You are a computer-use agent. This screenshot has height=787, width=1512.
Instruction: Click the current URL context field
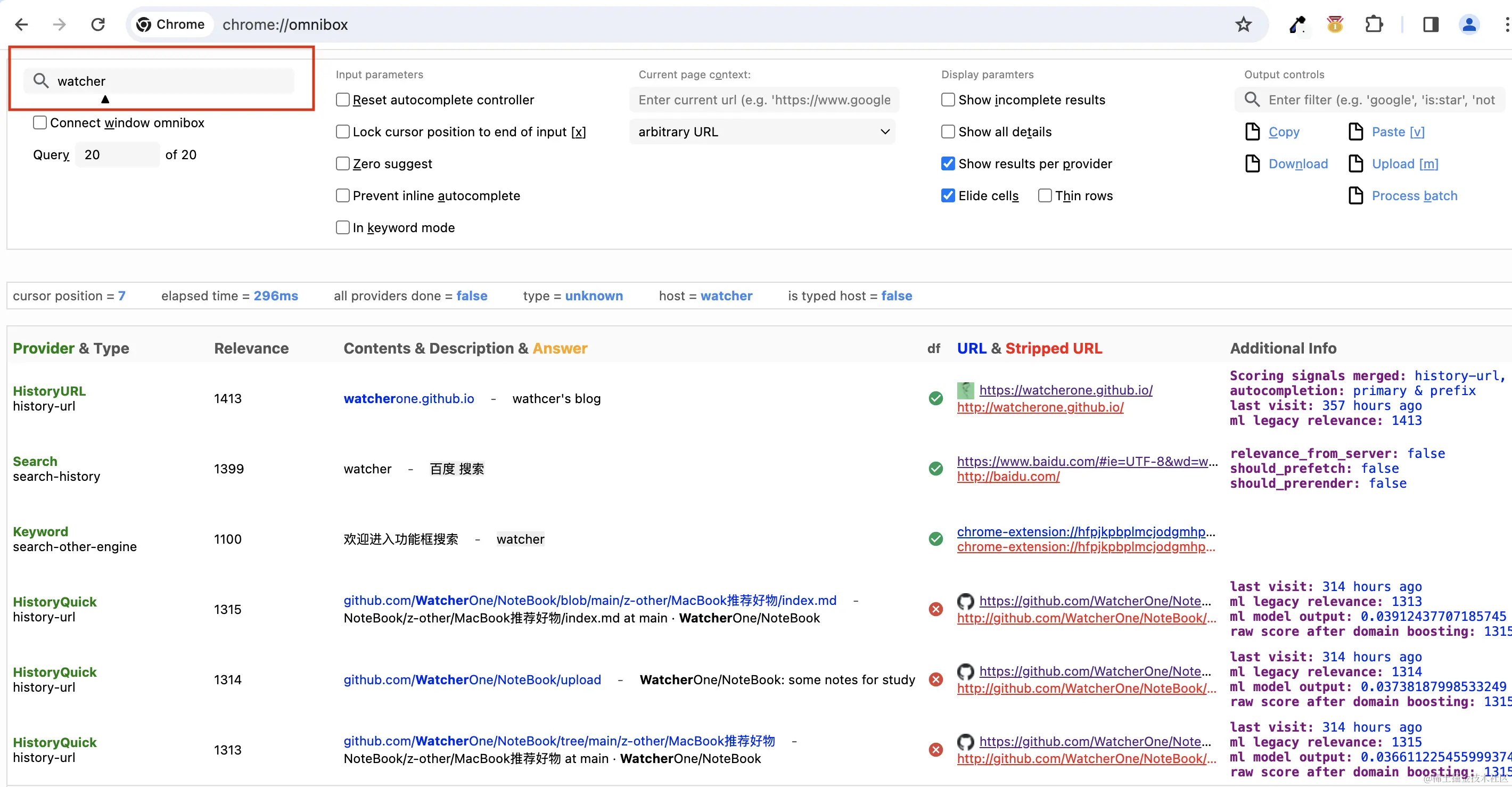[x=764, y=100]
